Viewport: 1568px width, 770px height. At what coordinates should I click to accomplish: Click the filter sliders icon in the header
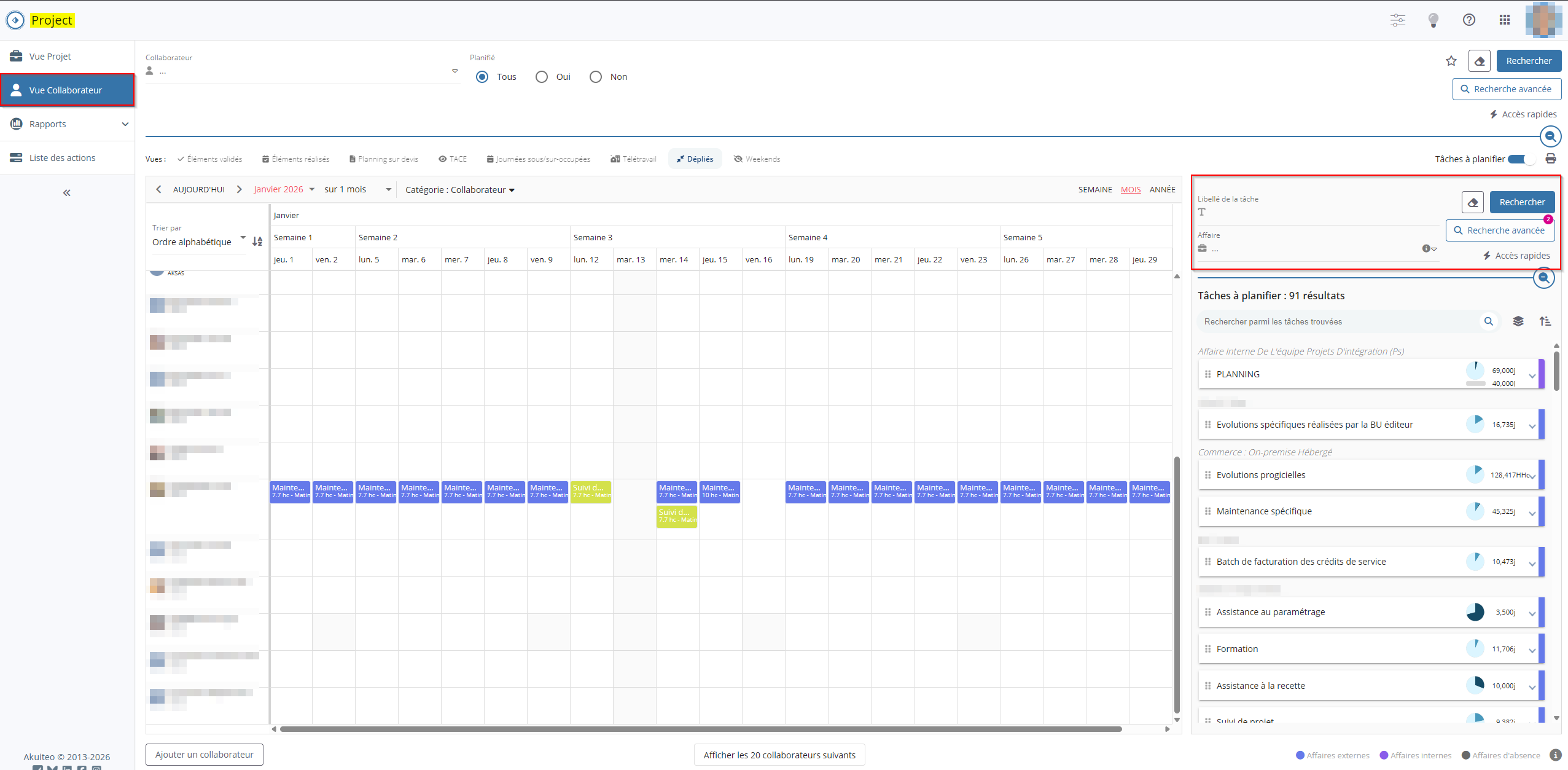[1397, 20]
